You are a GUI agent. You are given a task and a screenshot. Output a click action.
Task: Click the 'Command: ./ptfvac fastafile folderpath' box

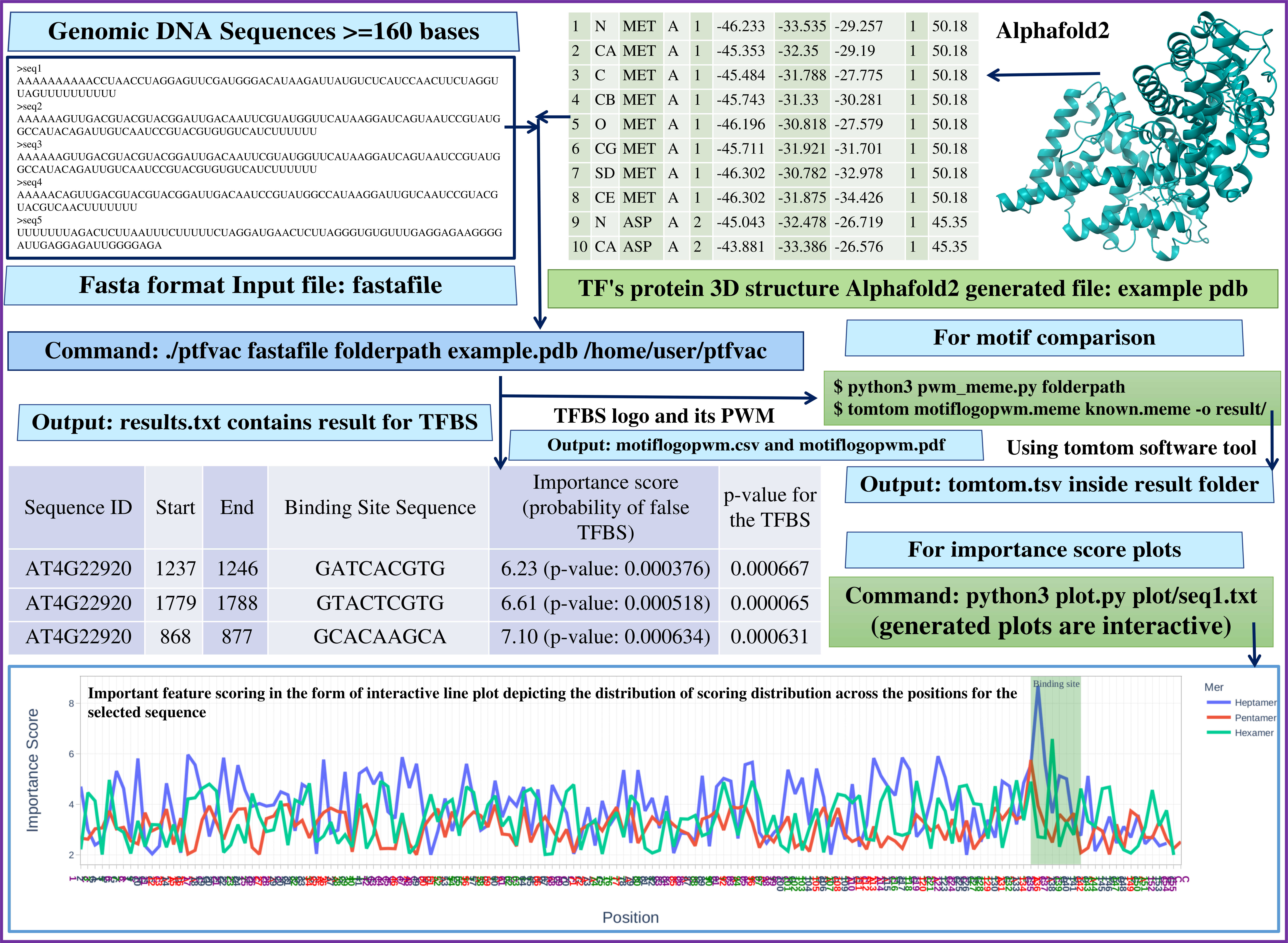[x=406, y=351]
